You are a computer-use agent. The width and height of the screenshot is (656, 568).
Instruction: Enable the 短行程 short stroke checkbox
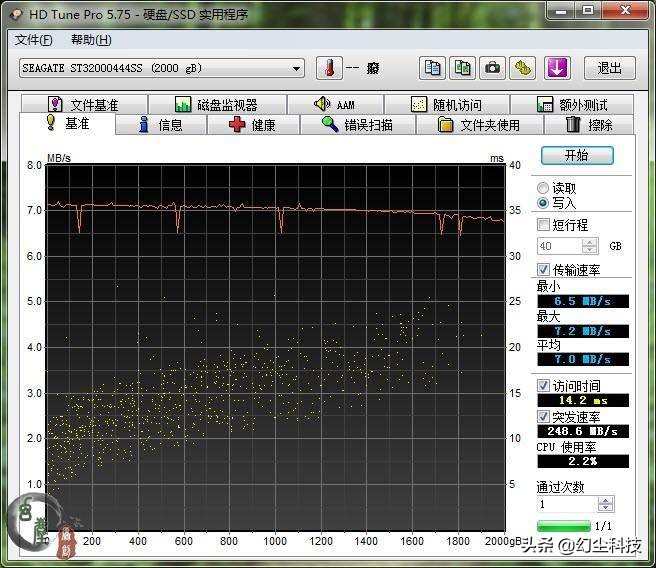click(x=544, y=224)
